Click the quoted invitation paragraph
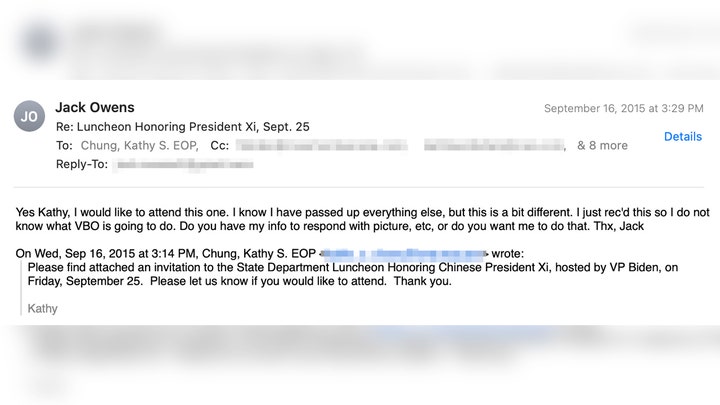Image resolution: width=720 pixels, height=405 pixels. point(353,274)
